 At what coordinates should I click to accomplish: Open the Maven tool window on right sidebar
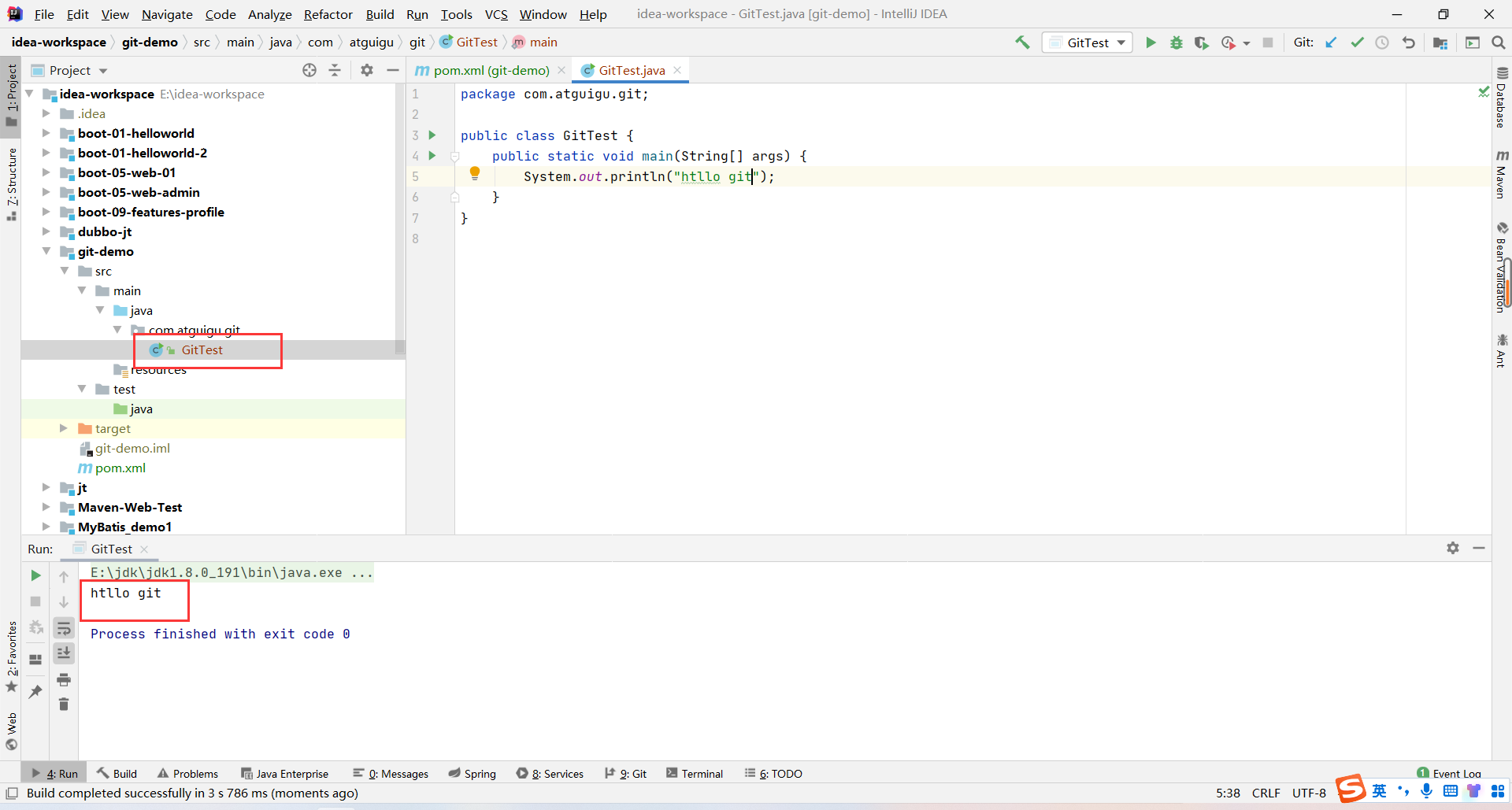tap(1501, 175)
